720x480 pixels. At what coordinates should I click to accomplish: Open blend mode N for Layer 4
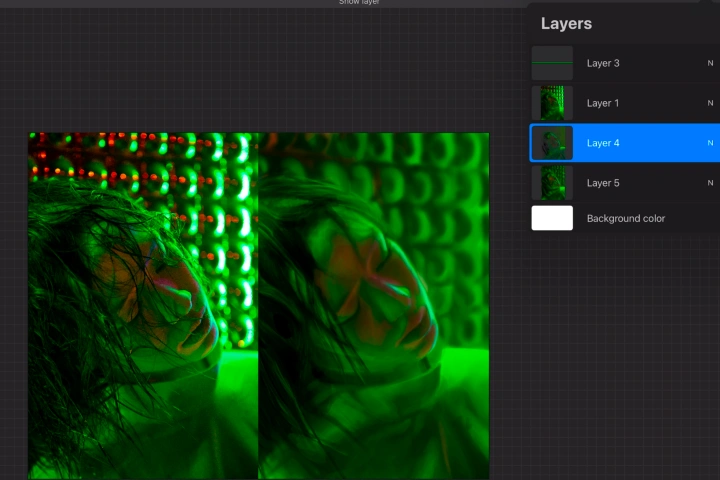tap(710, 143)
